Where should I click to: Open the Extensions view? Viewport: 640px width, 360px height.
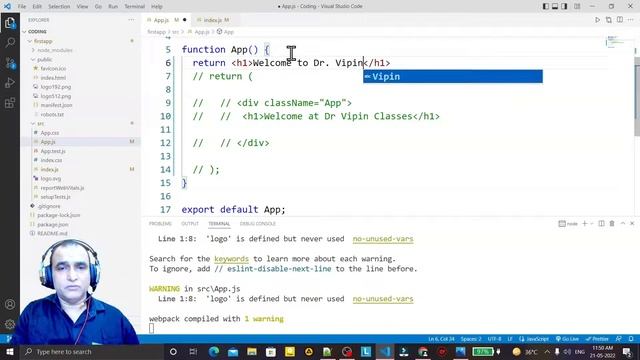click(10, 102)
